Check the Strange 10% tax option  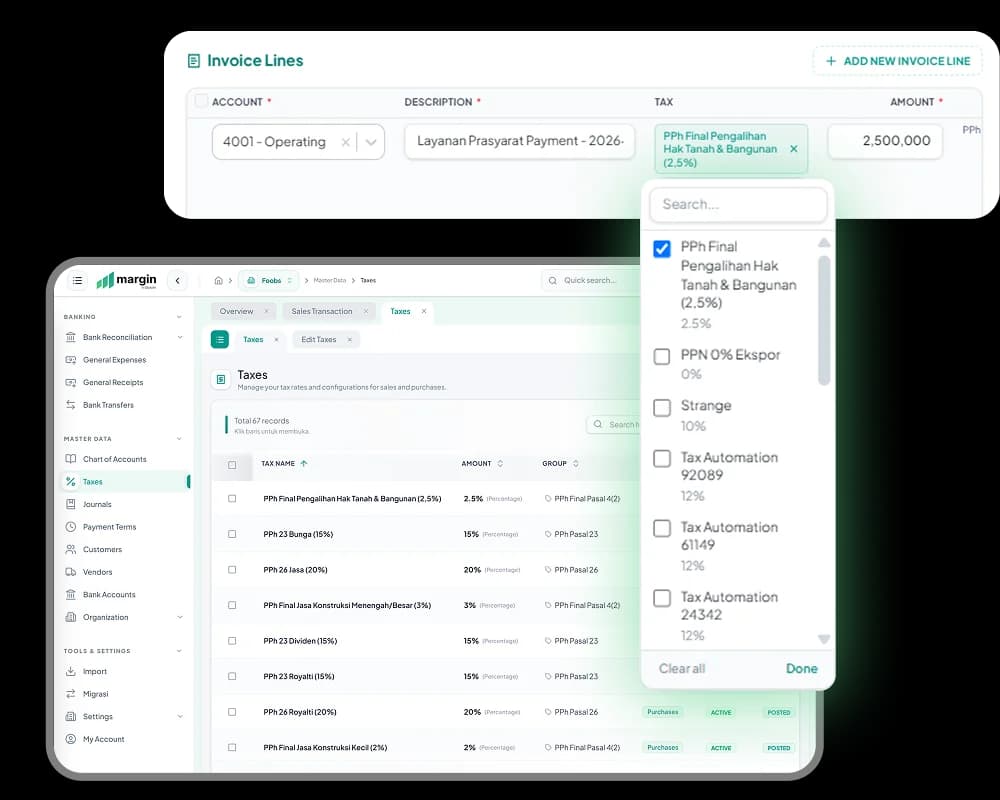[x=662, y=407]
